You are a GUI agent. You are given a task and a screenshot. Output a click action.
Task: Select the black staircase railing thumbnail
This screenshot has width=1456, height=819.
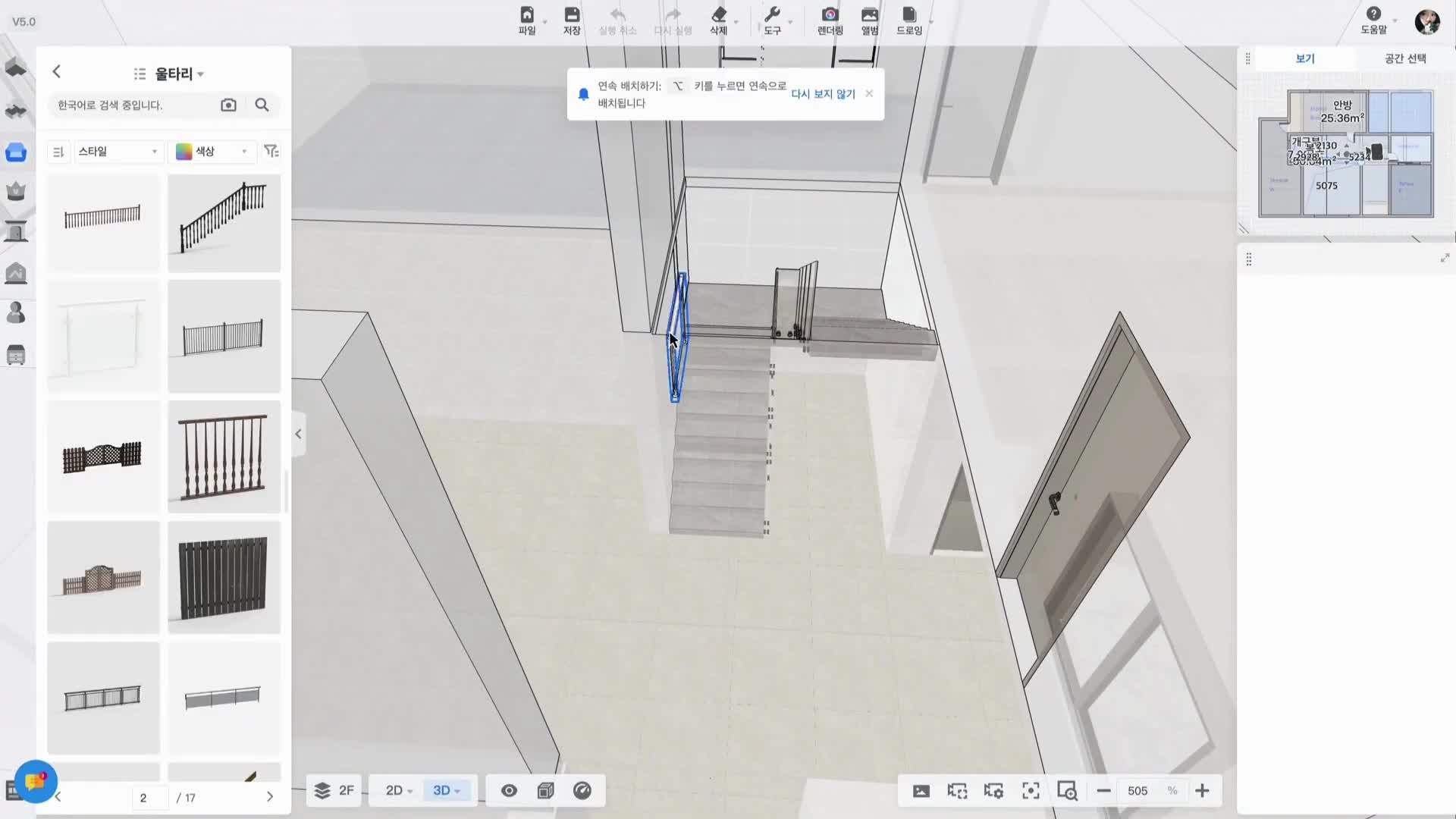pyautogui.click(x=224, y=222)
